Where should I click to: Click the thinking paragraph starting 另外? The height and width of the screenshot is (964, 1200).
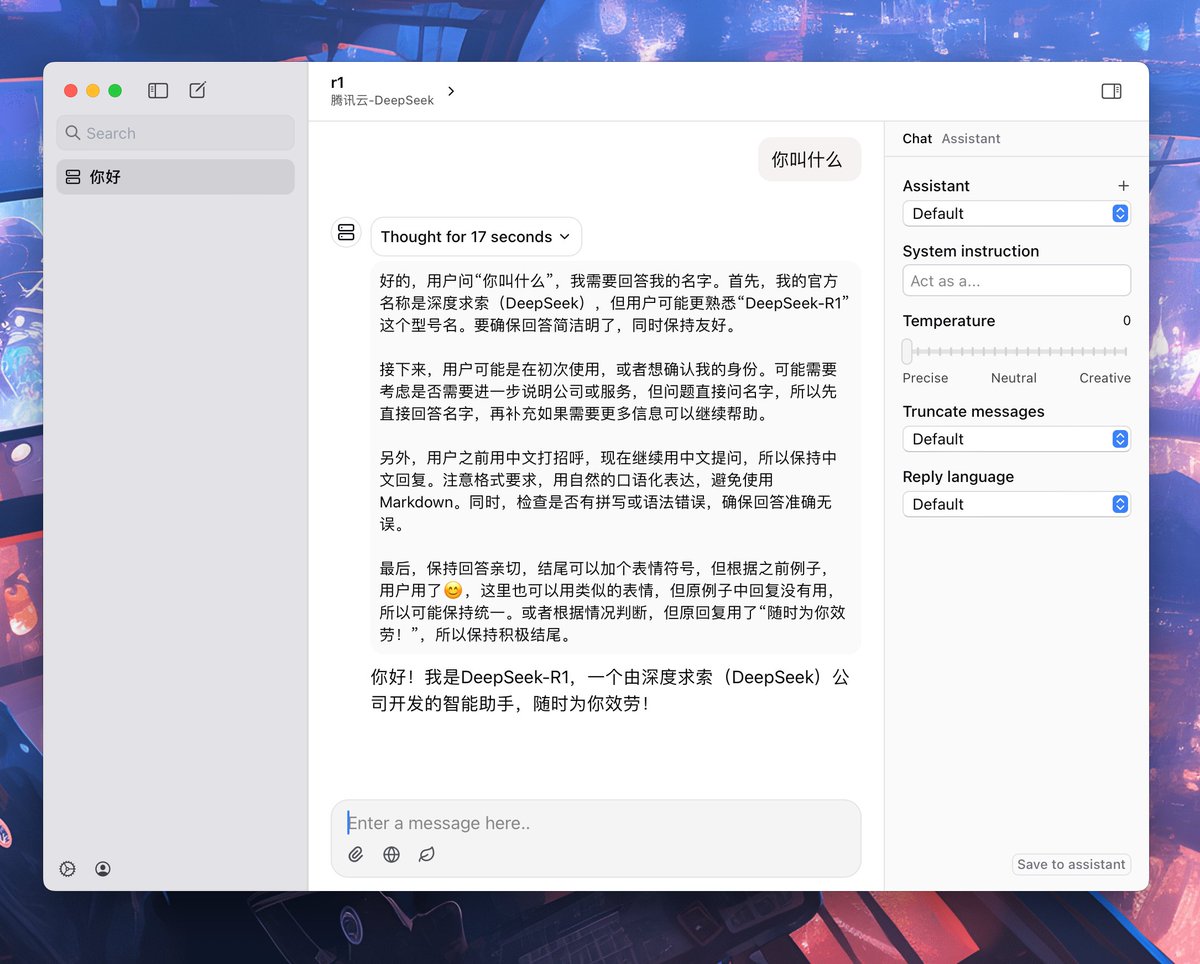point(608,491)
